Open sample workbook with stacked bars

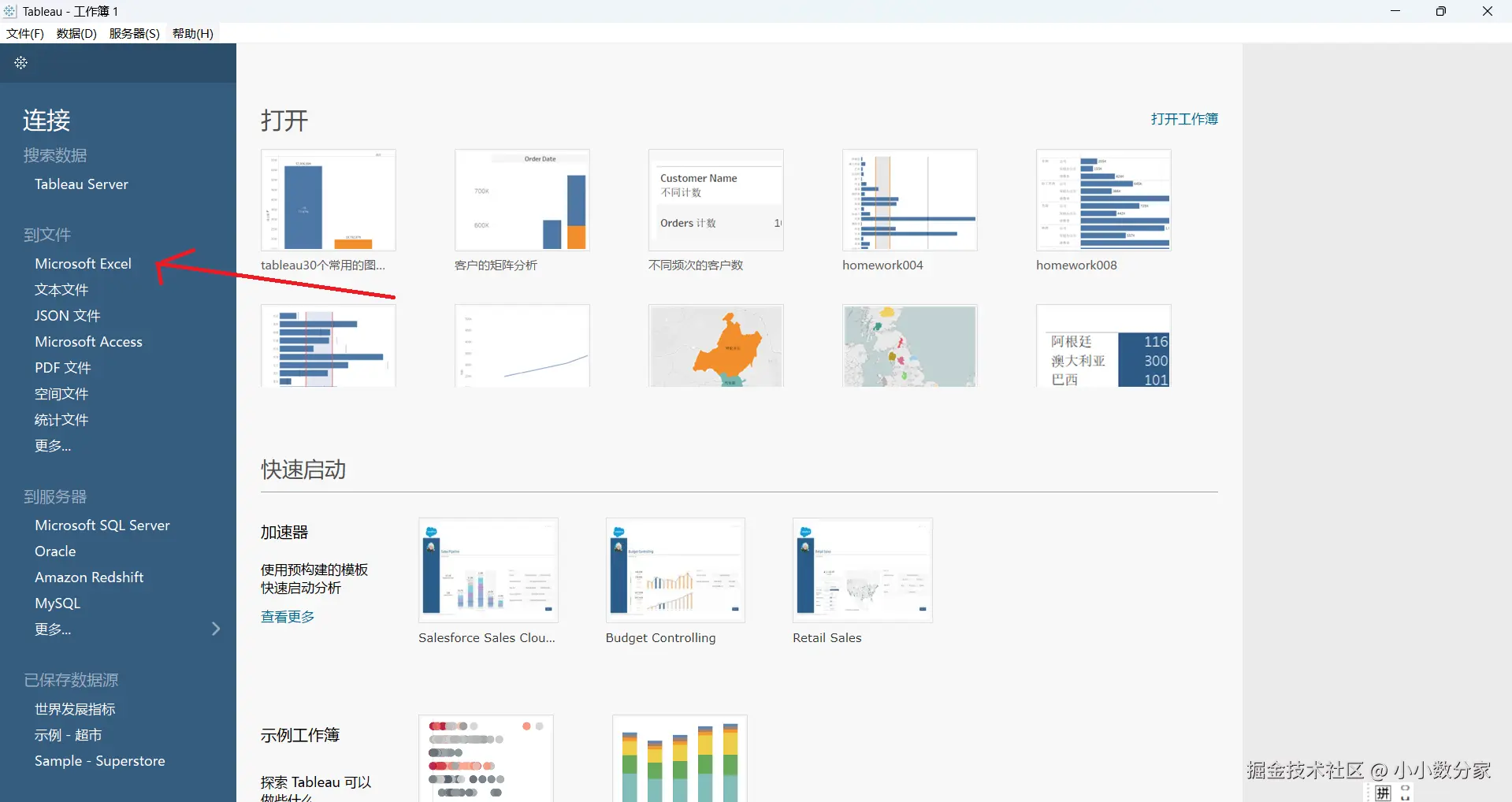680,758
